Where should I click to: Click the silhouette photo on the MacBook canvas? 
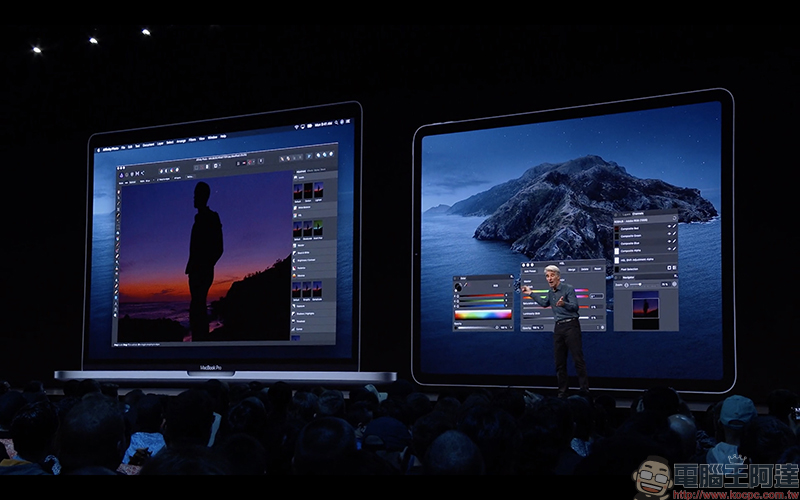pos(205,255)
